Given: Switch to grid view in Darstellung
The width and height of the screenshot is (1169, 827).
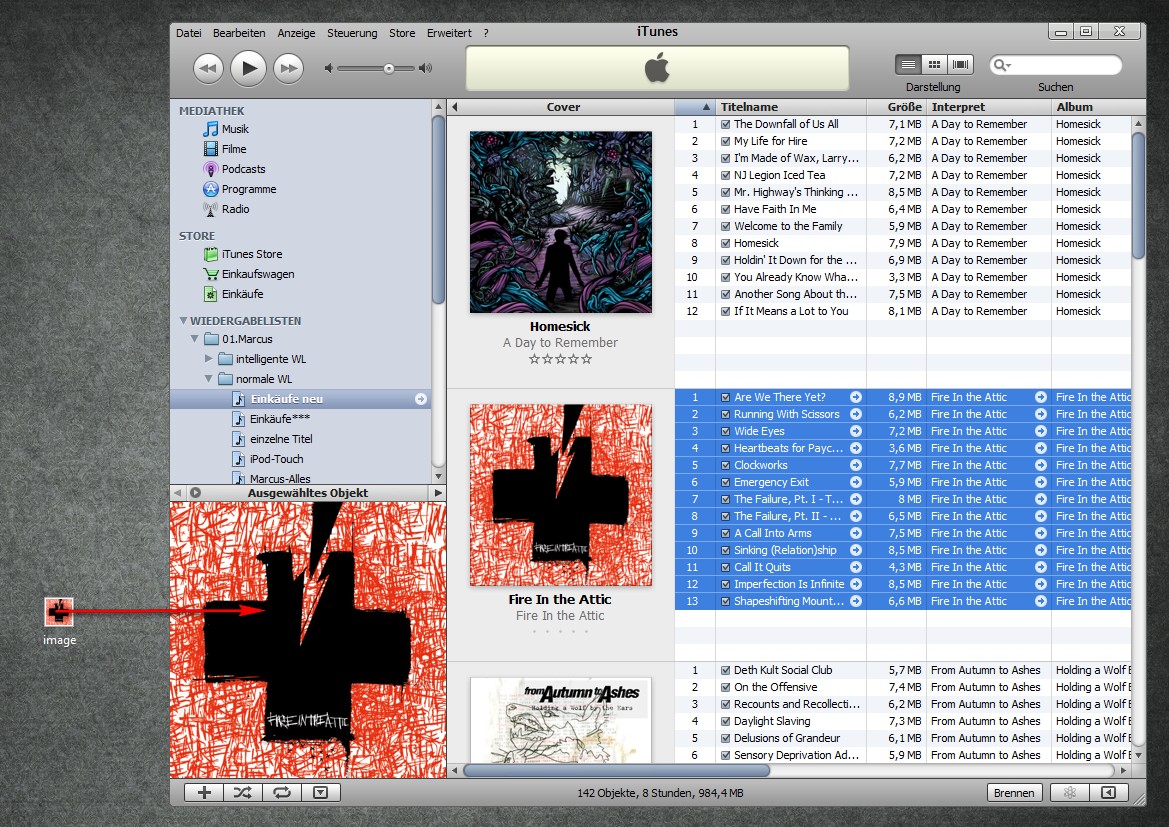Looking at the screenshot, I should (x=934, y=65).
